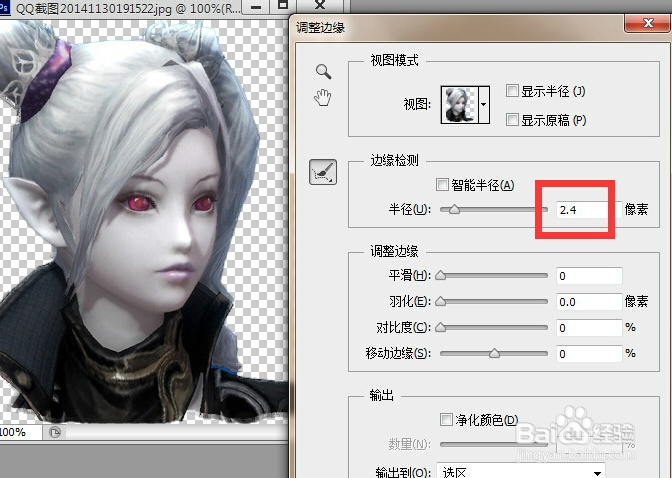
Task: Close the 调整边缘 dialog
Action: pyautogui.click(x=647, y=23)
